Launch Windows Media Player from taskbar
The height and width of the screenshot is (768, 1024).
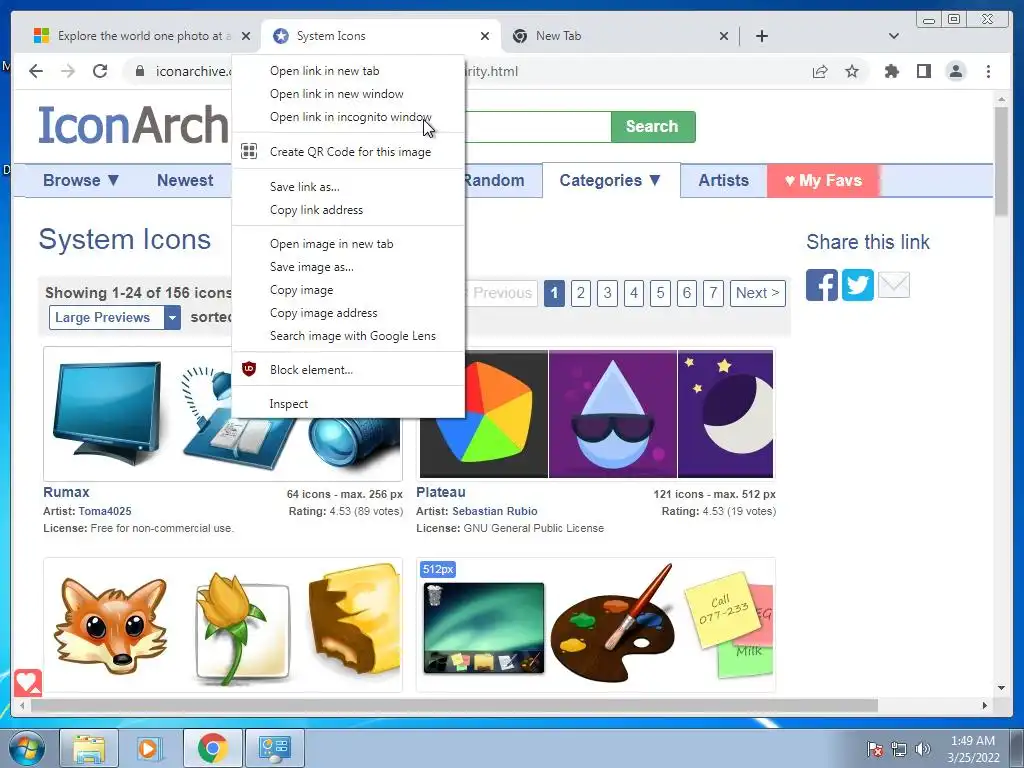pyautogui.click(x=148, y=748)
